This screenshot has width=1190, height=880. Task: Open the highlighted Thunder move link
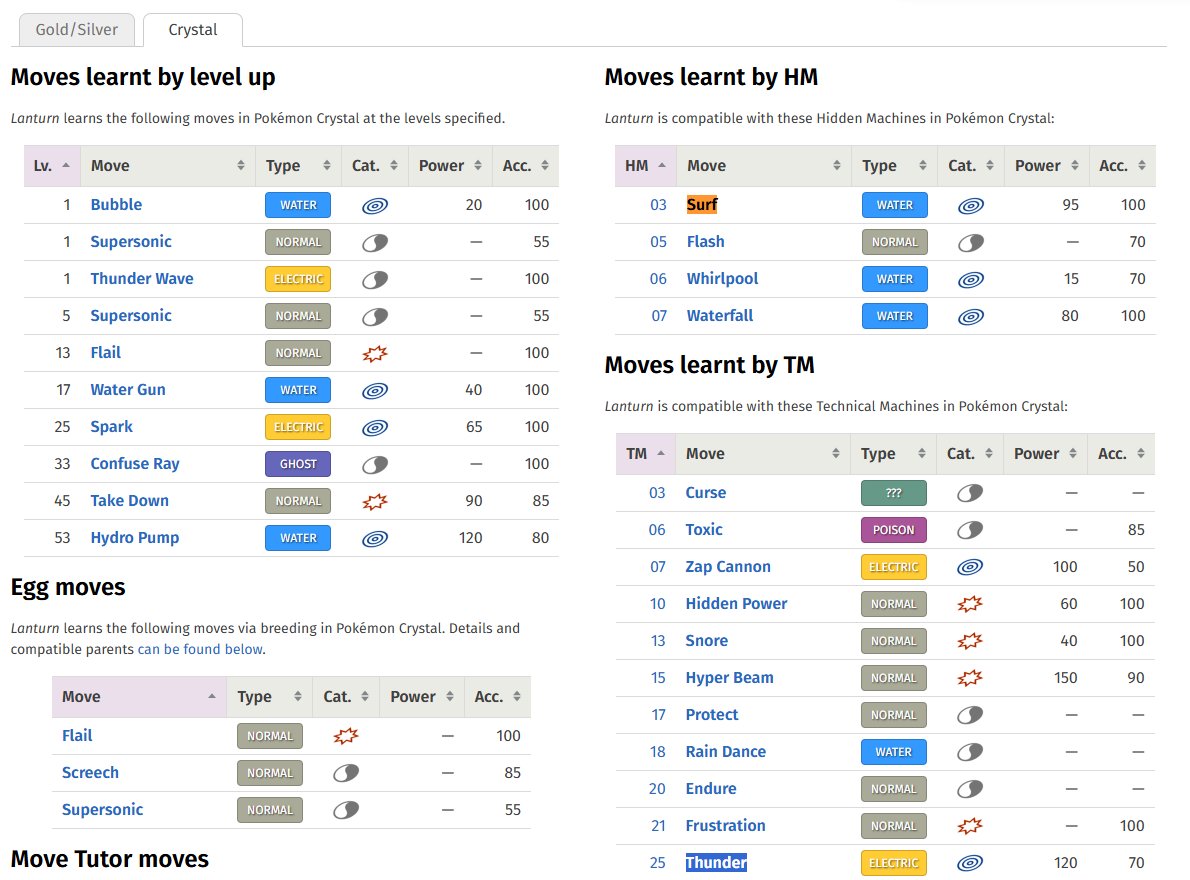[716, 863]
